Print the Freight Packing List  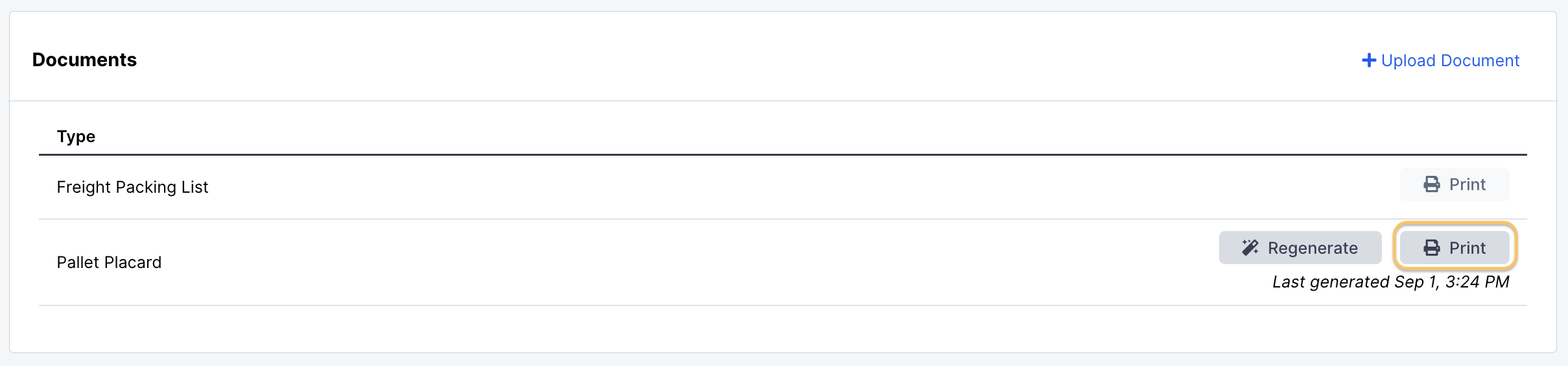[x=1455, y=184]
